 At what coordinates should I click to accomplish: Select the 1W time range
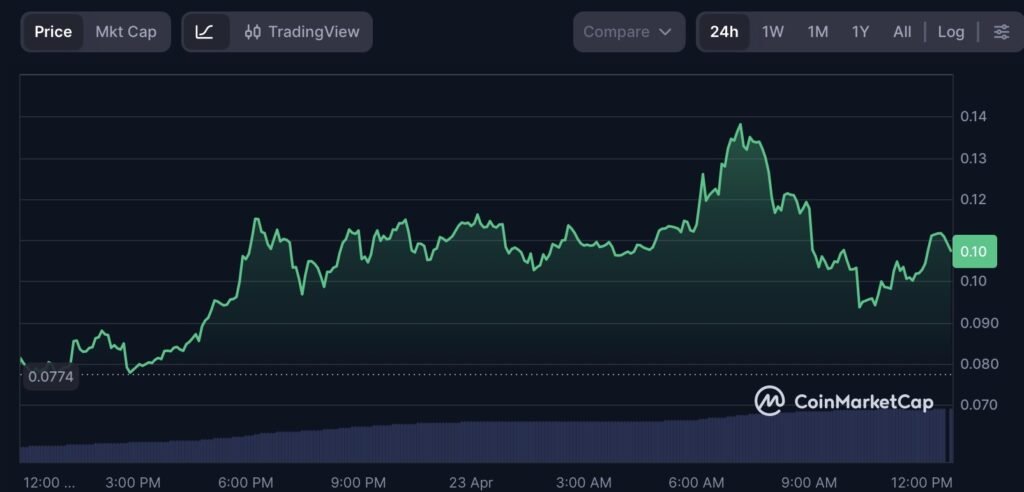(773, 32)
